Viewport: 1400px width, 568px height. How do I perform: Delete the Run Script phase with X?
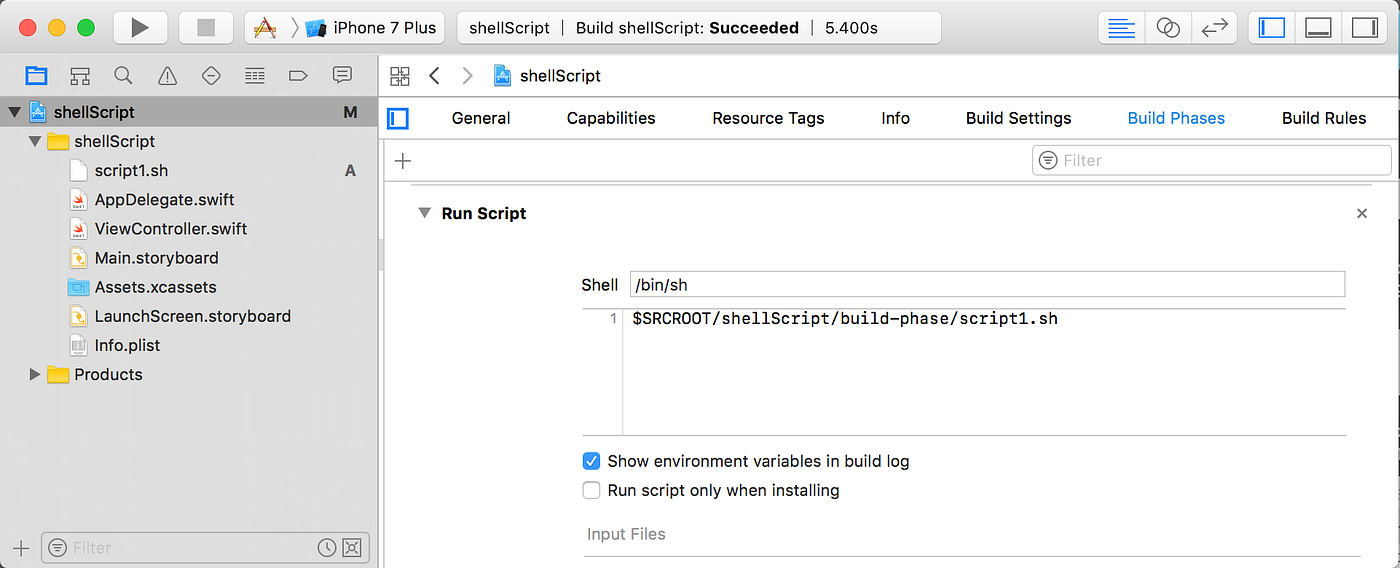(x=1361, y=213)
